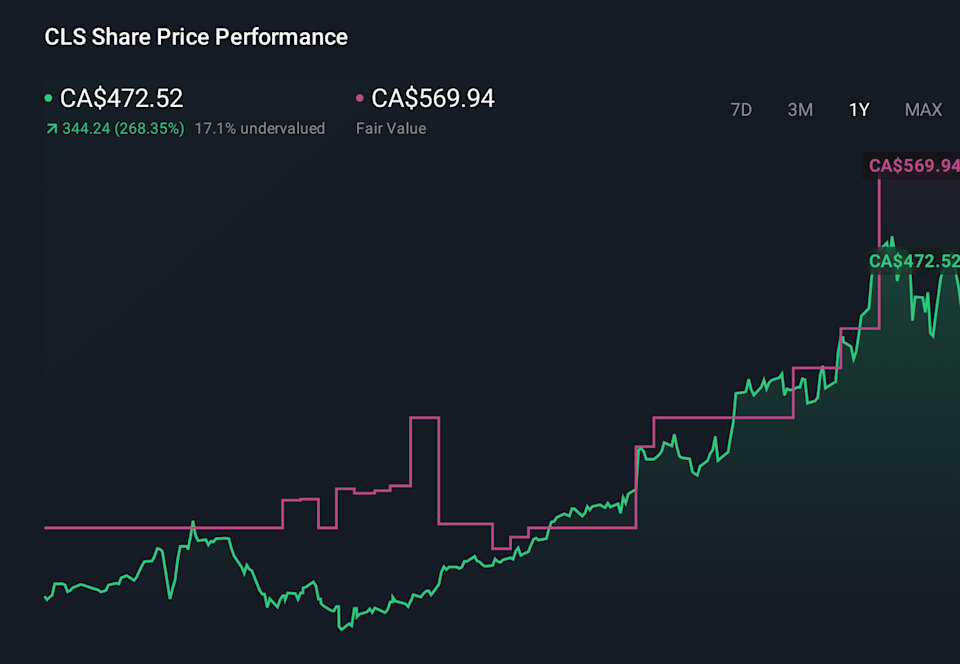960x664 pixels.
Task: Switch to the 3M time range
Action: 800,110
